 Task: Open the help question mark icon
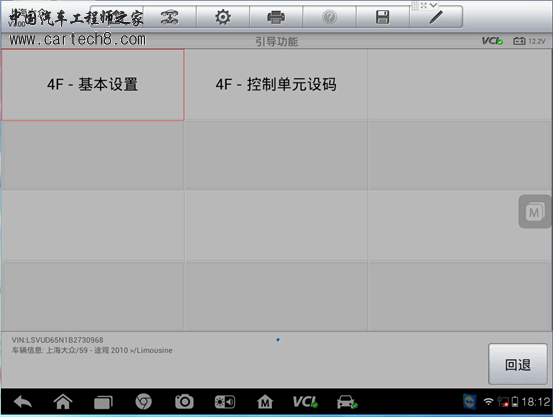[x=329, y=17]
